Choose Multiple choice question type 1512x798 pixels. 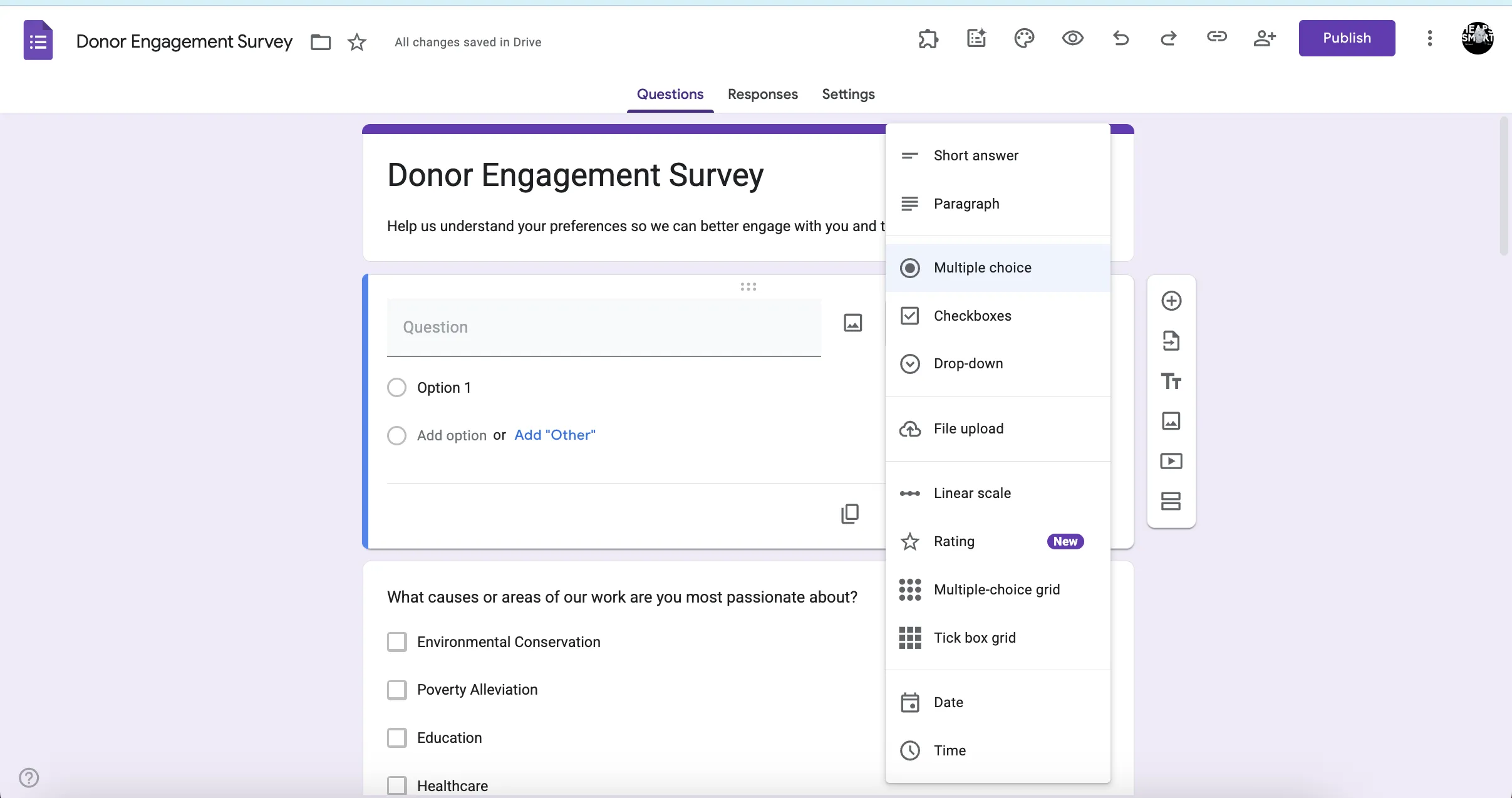(998, 267)
